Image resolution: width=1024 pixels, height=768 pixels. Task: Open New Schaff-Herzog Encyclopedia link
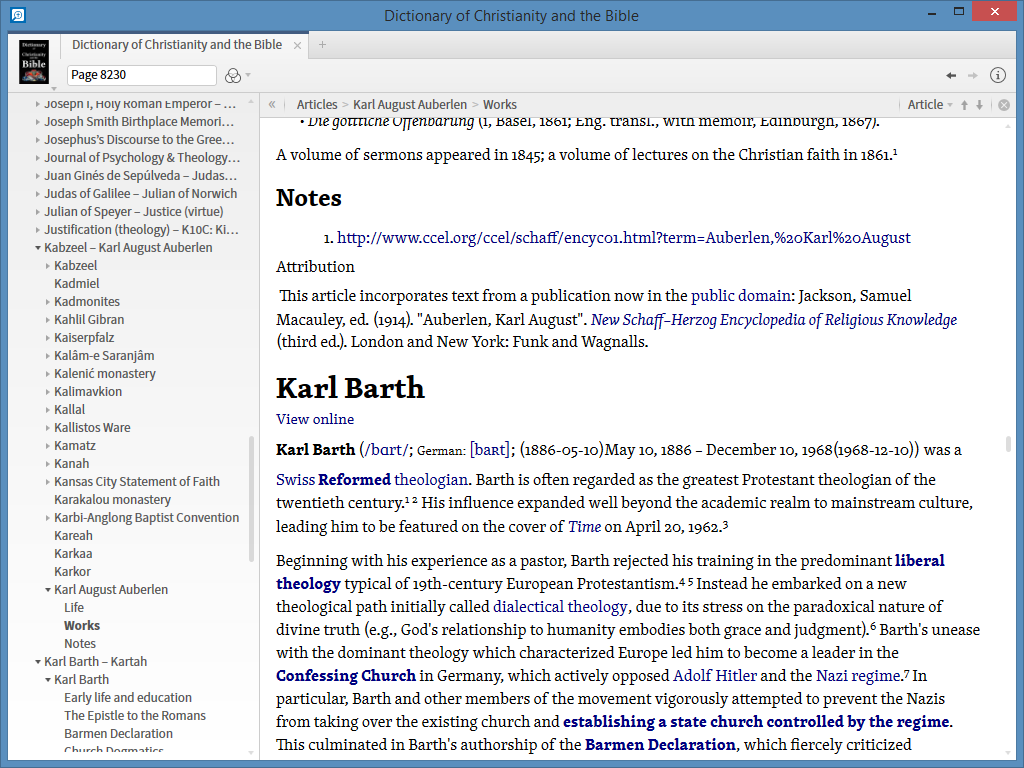tap(774, 320)
